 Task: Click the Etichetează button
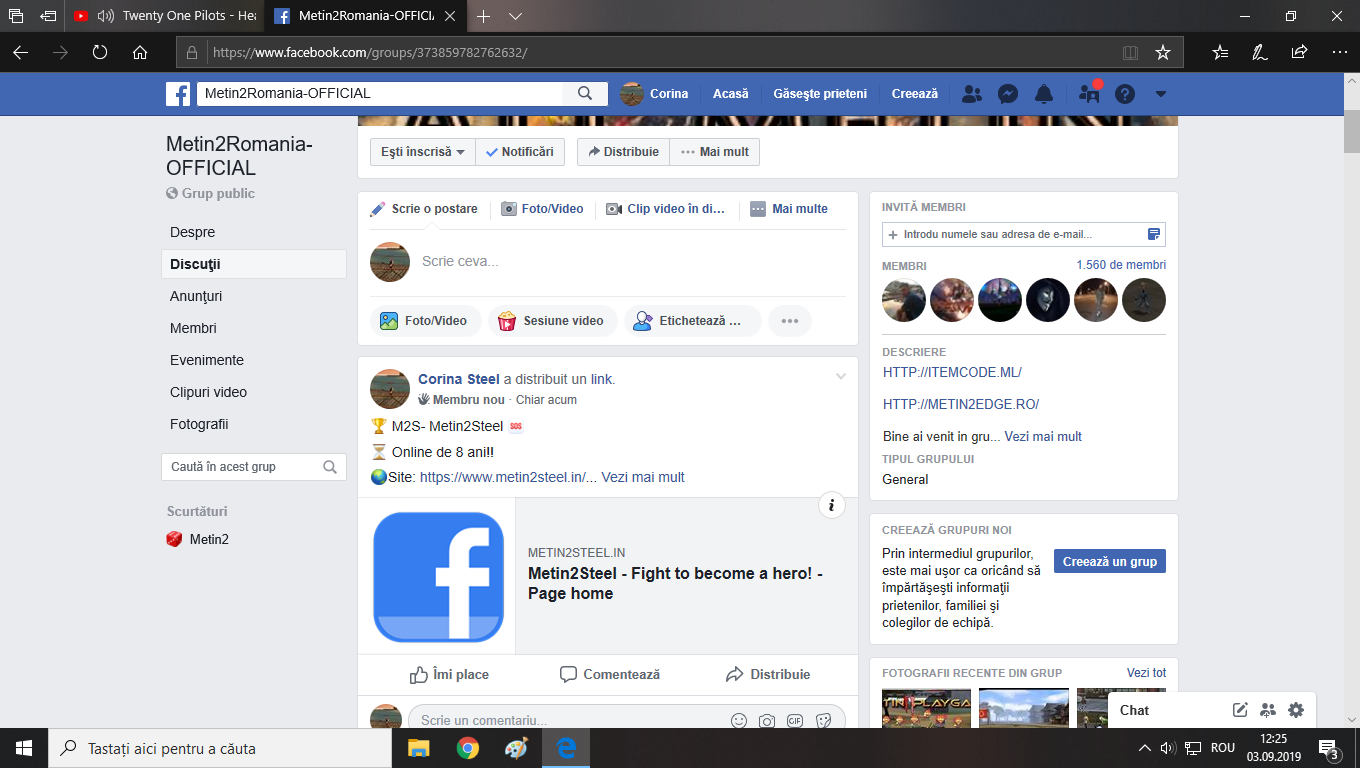(693, 321)
